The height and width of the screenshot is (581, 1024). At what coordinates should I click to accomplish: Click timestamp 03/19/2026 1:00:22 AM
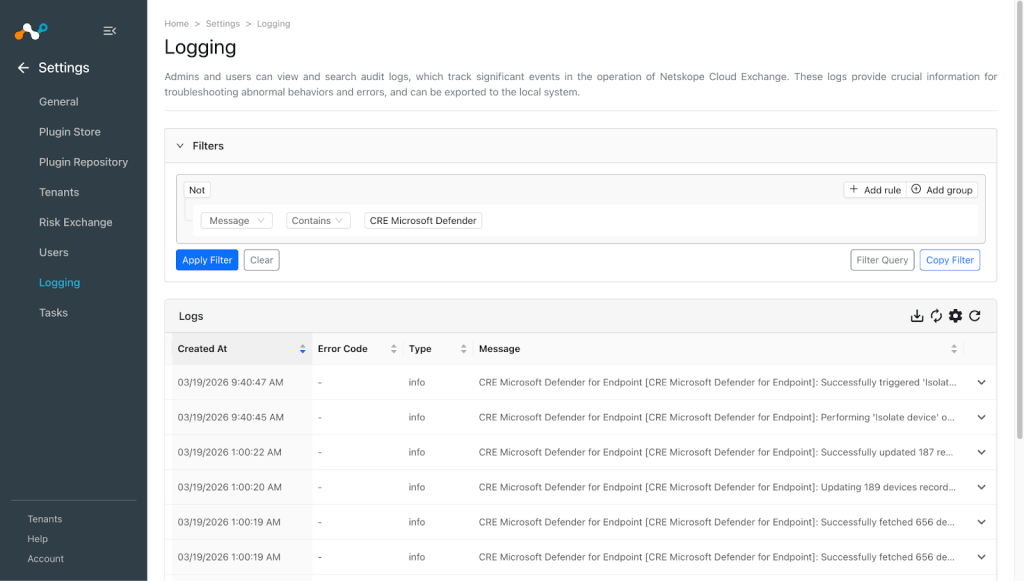point(230,452)
